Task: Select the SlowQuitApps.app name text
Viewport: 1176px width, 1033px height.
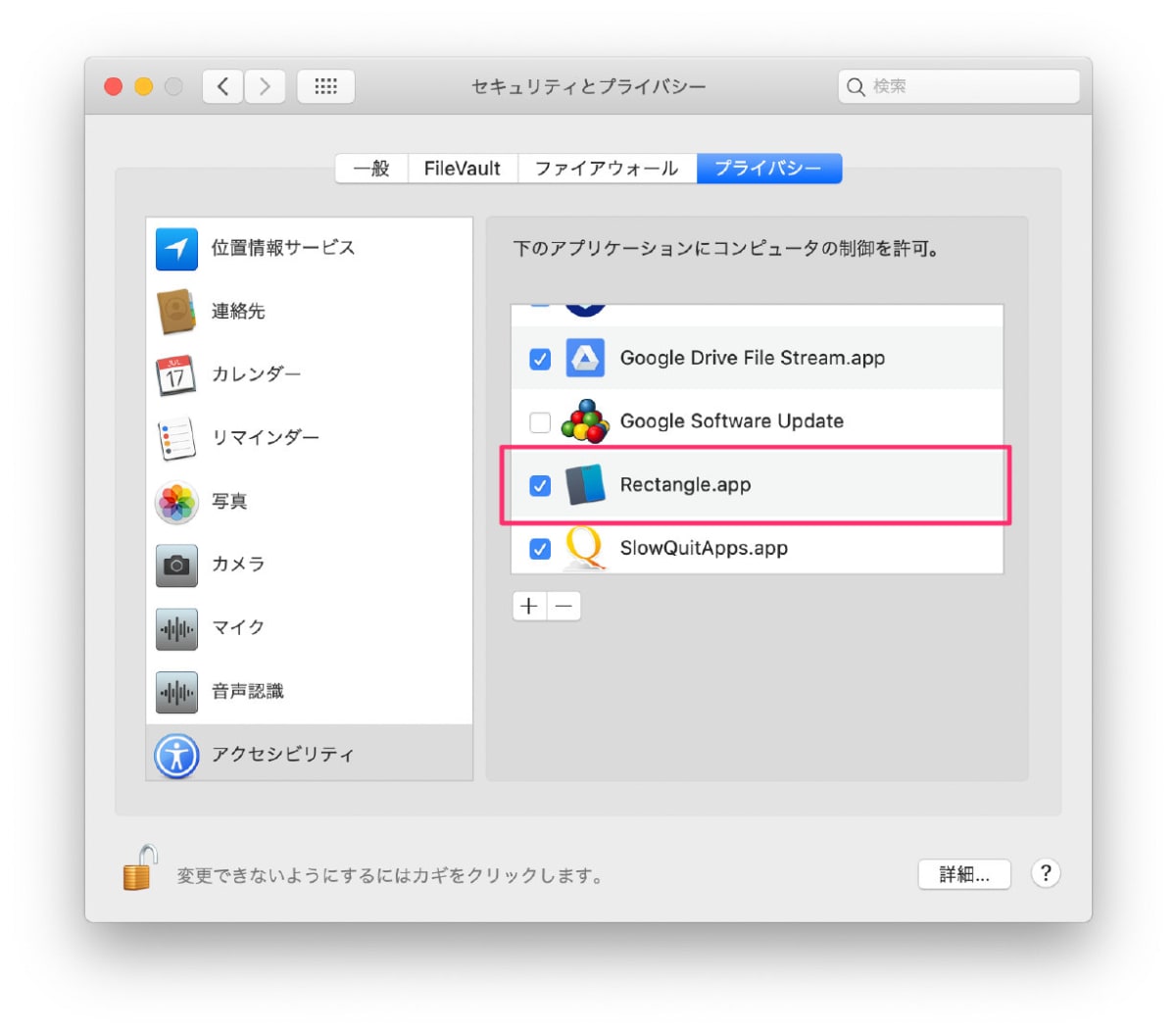Action: coord(704,549)
